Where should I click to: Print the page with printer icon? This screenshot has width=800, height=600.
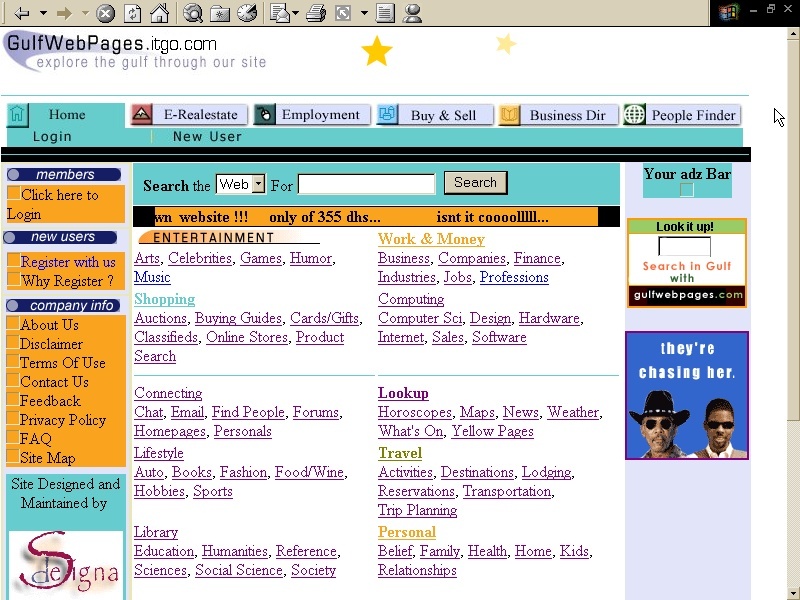click(316, 13)
